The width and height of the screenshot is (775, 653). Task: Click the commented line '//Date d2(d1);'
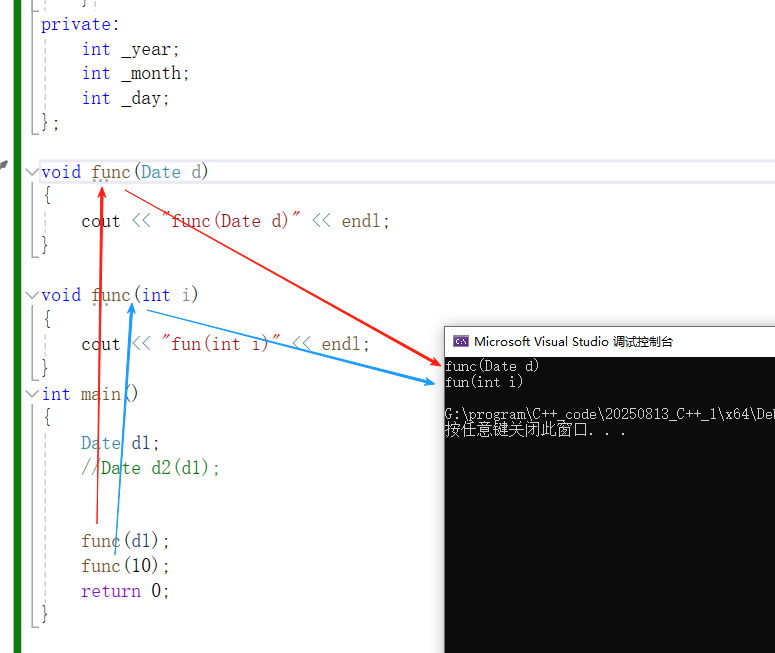(150, 467)
